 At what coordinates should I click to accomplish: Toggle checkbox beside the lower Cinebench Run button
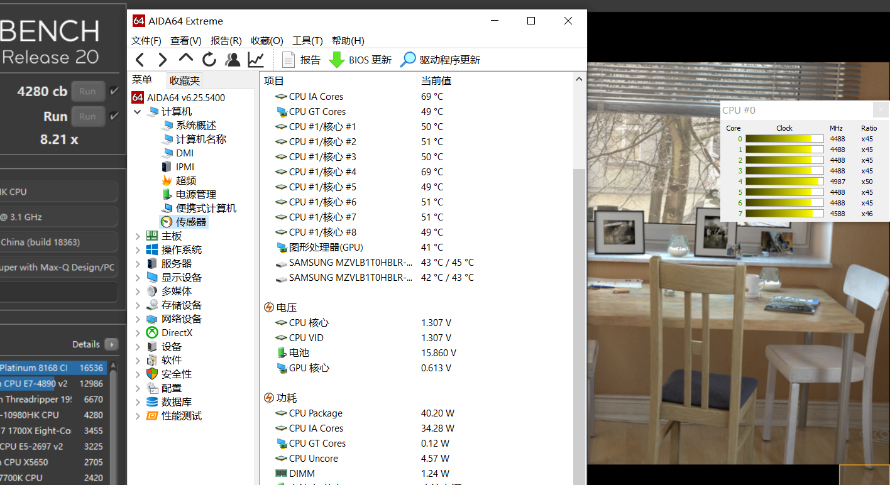tap(114, 116)
